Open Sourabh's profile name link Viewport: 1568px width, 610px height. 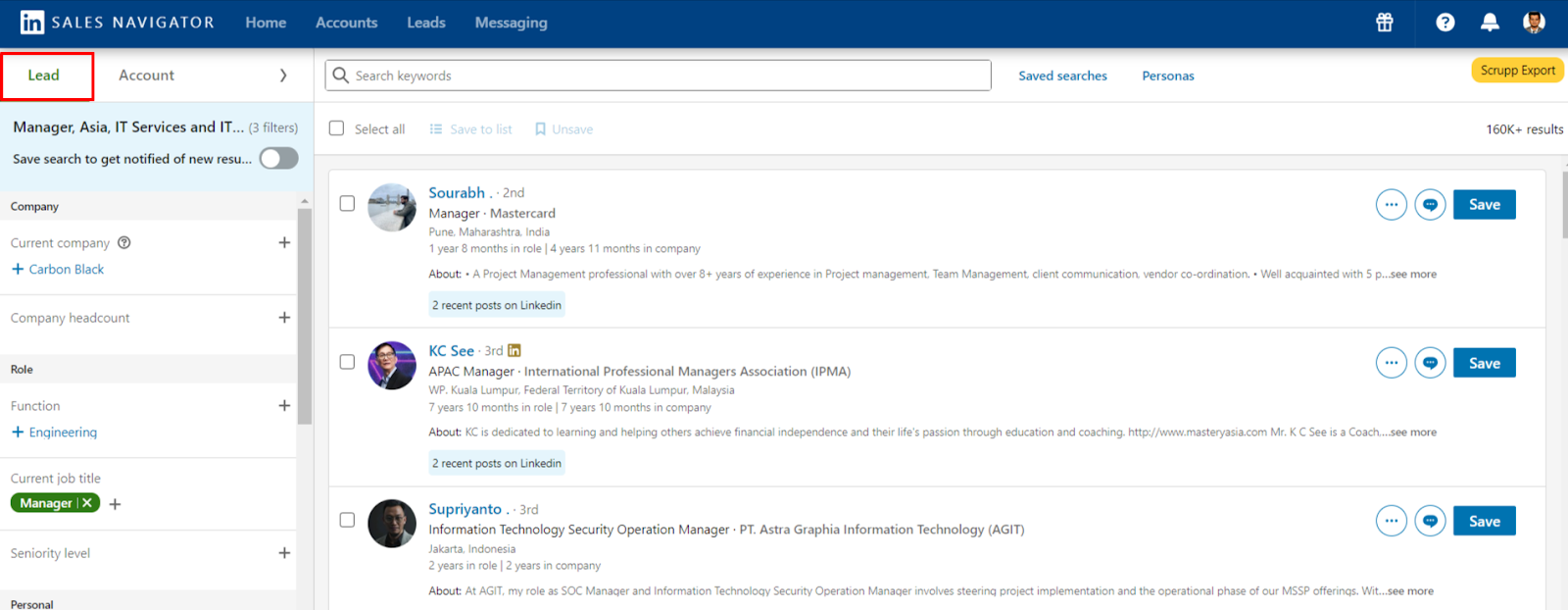pyautogui.click(x=457, y=193)
